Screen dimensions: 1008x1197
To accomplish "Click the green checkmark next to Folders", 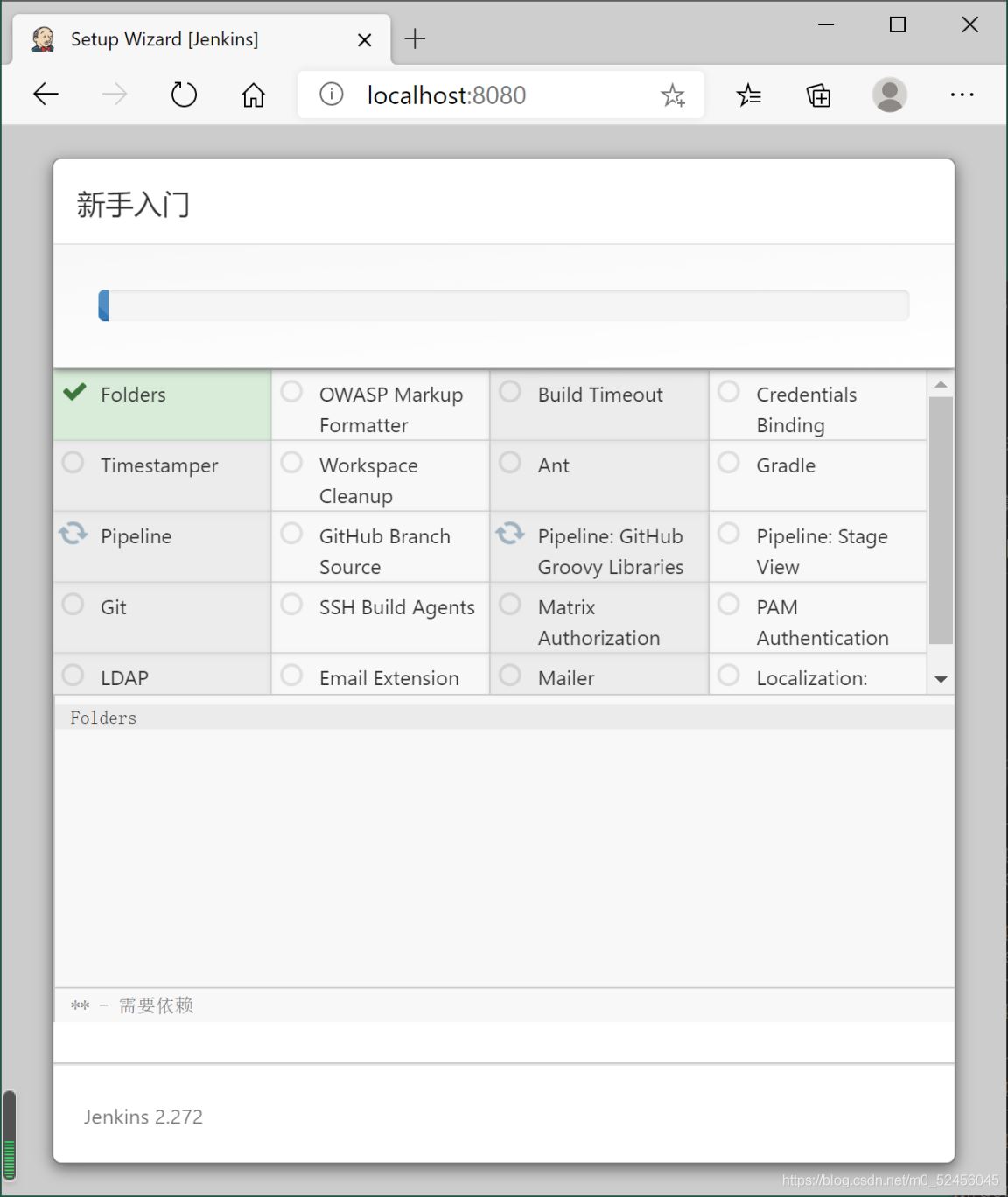I will click(75, 392).
